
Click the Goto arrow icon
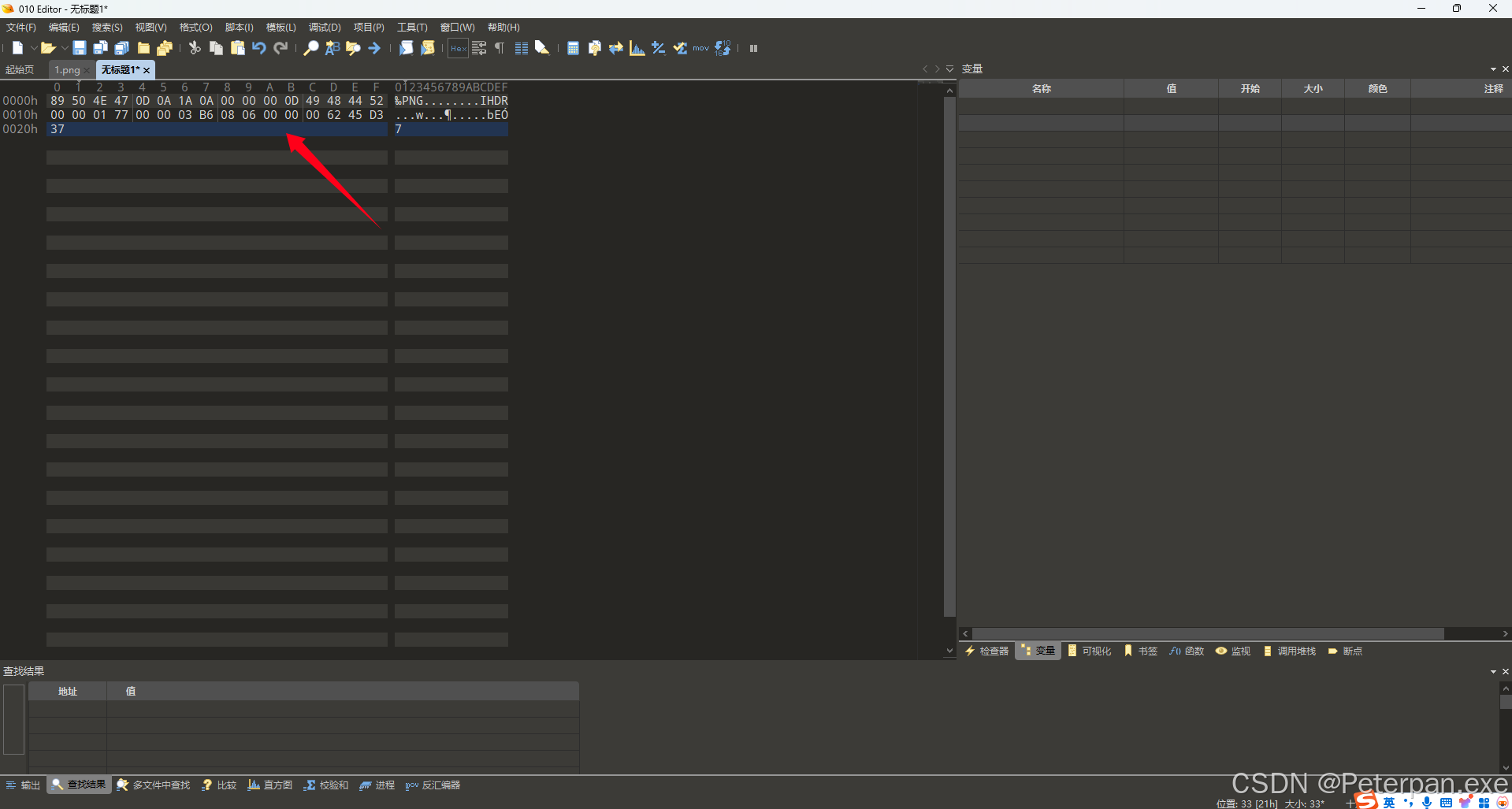[374, 48]
